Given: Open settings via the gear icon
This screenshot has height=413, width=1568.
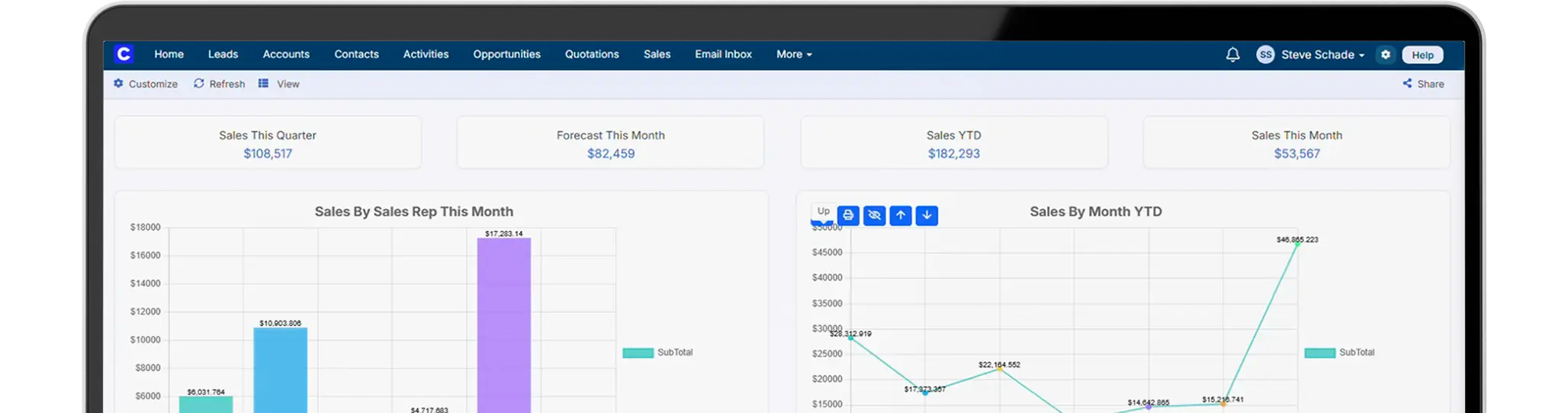Looking at the screenshot, I should coord(1386,55).
